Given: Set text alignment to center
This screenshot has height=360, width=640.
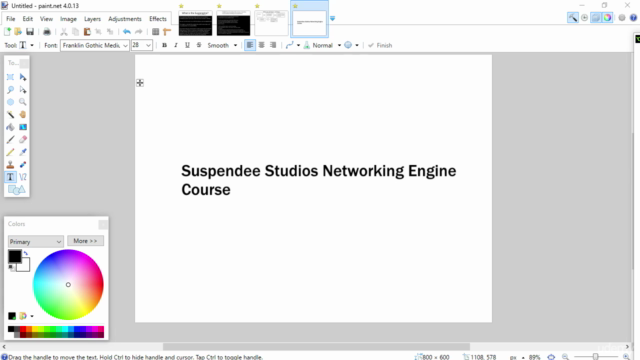Looking at the screenshot, I should 262,45.
